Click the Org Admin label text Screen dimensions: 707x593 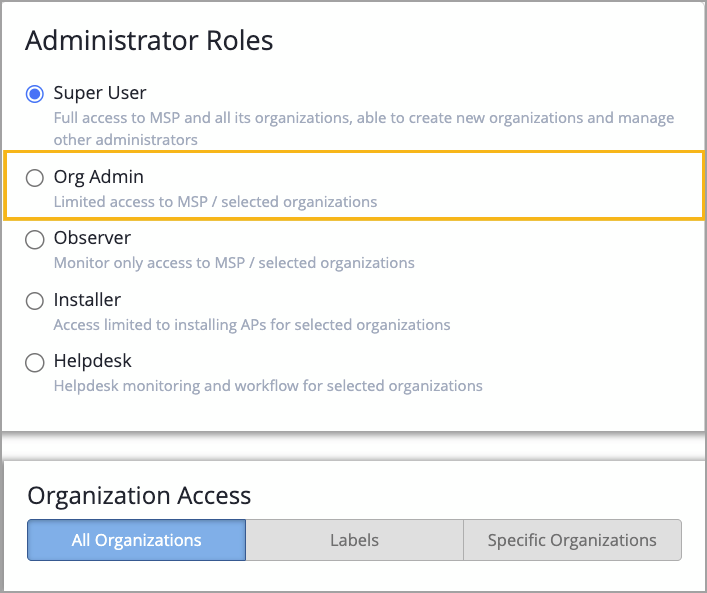pos(99,177)
